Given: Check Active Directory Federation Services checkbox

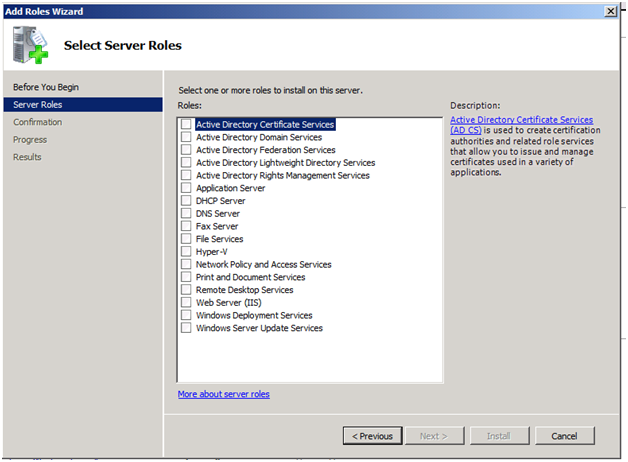Looking at the screenshot, I should [x=186, y=150].
